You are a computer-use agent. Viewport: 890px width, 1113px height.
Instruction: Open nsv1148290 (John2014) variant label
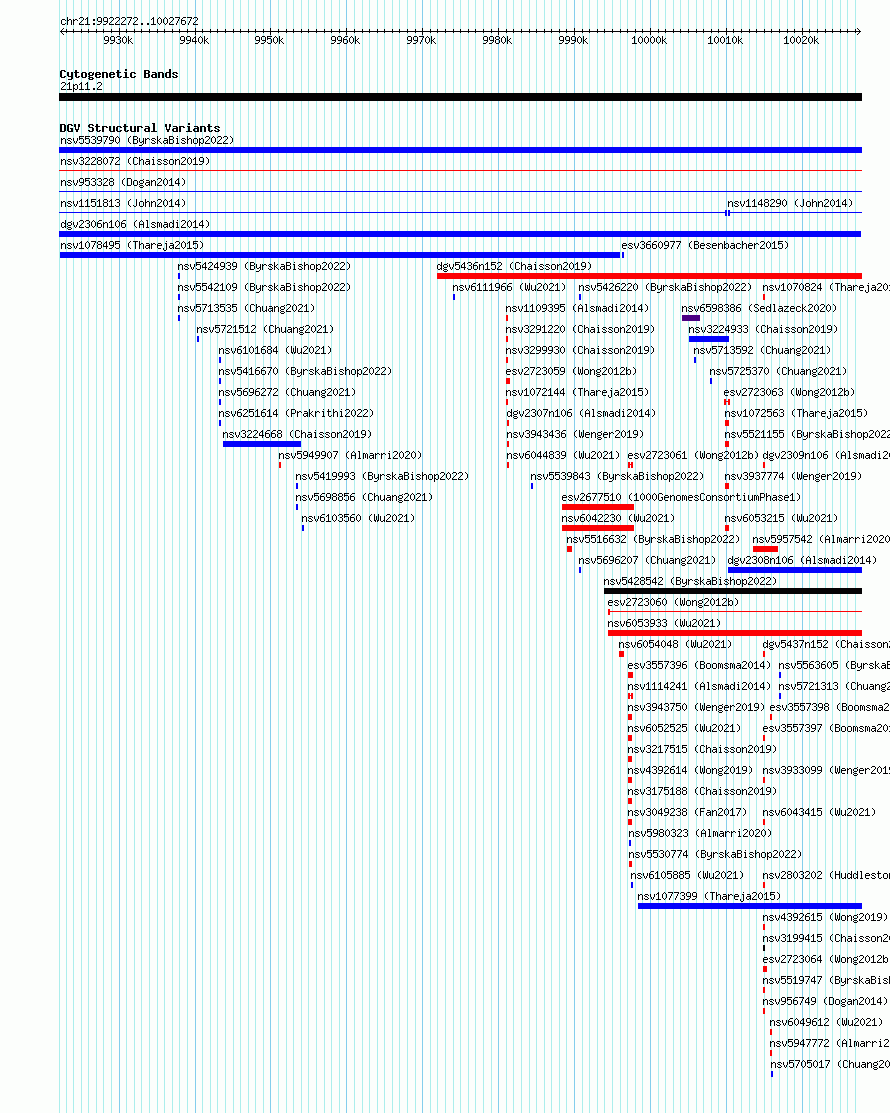coord(790,204)
